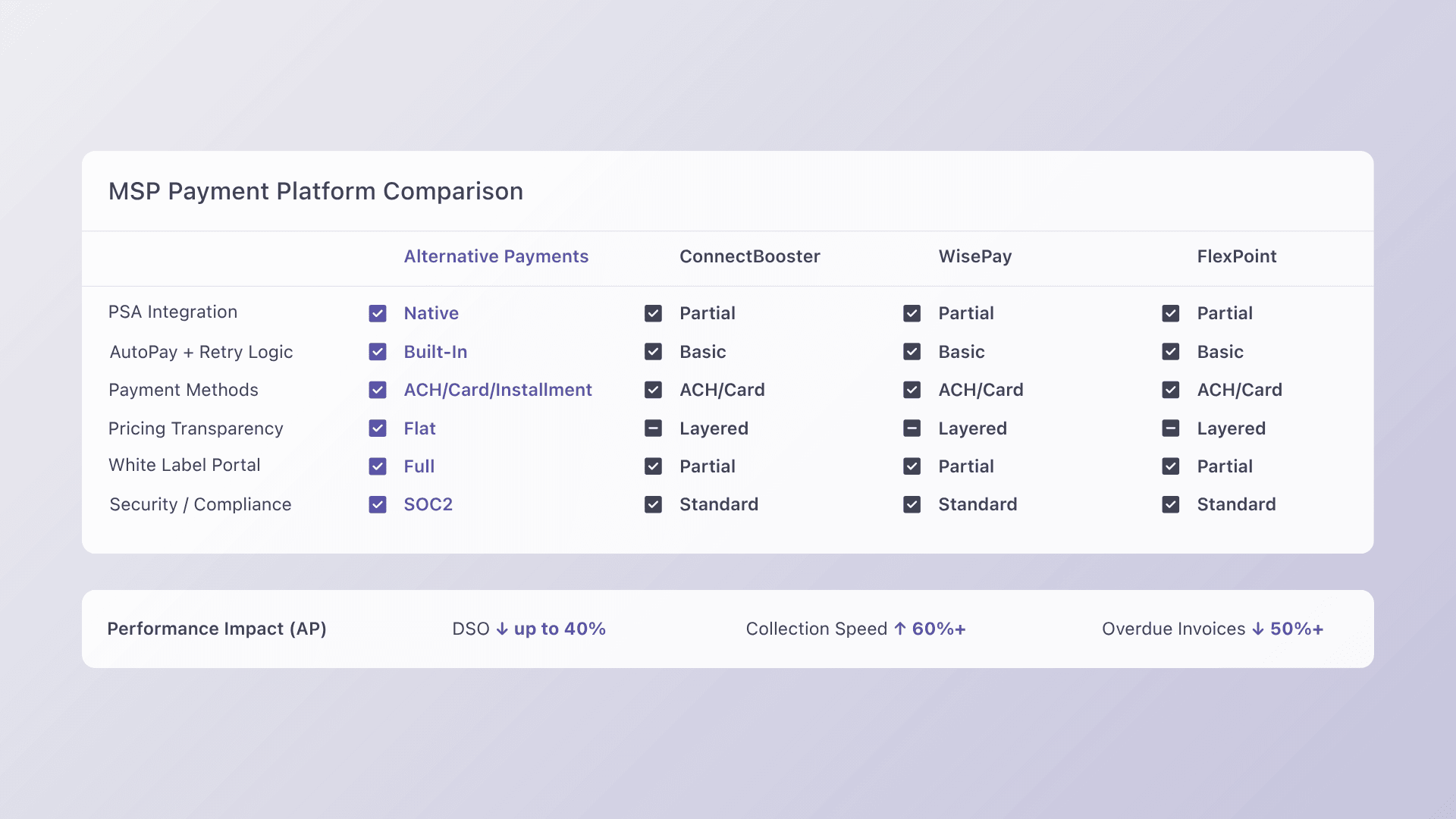Click the down arrow beside DSO
The image size is (1456, 819).
[x=502, y=629]
